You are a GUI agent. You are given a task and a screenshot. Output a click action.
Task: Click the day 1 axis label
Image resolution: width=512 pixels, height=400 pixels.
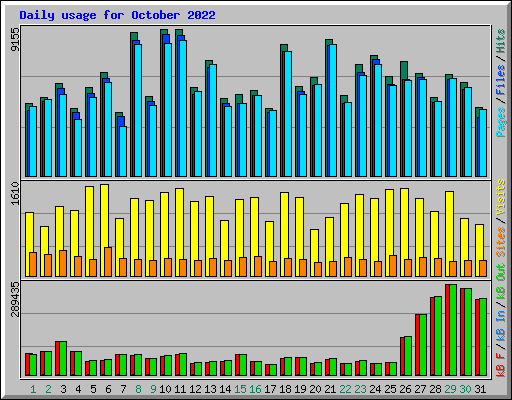33,389
